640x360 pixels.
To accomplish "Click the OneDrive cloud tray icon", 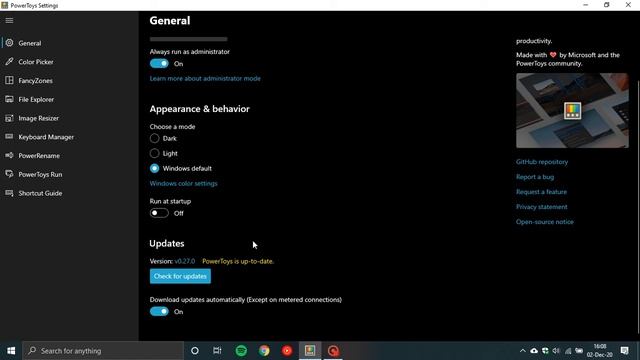I will coord(534,351).
